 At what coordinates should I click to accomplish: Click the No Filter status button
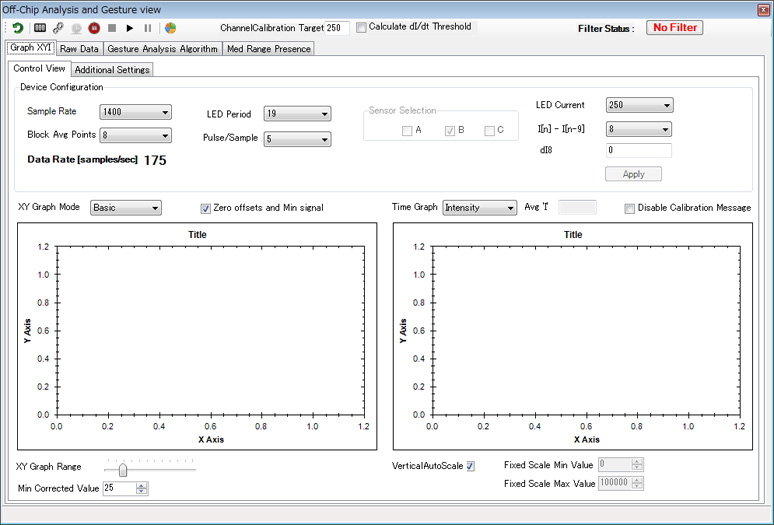point(674,28)
